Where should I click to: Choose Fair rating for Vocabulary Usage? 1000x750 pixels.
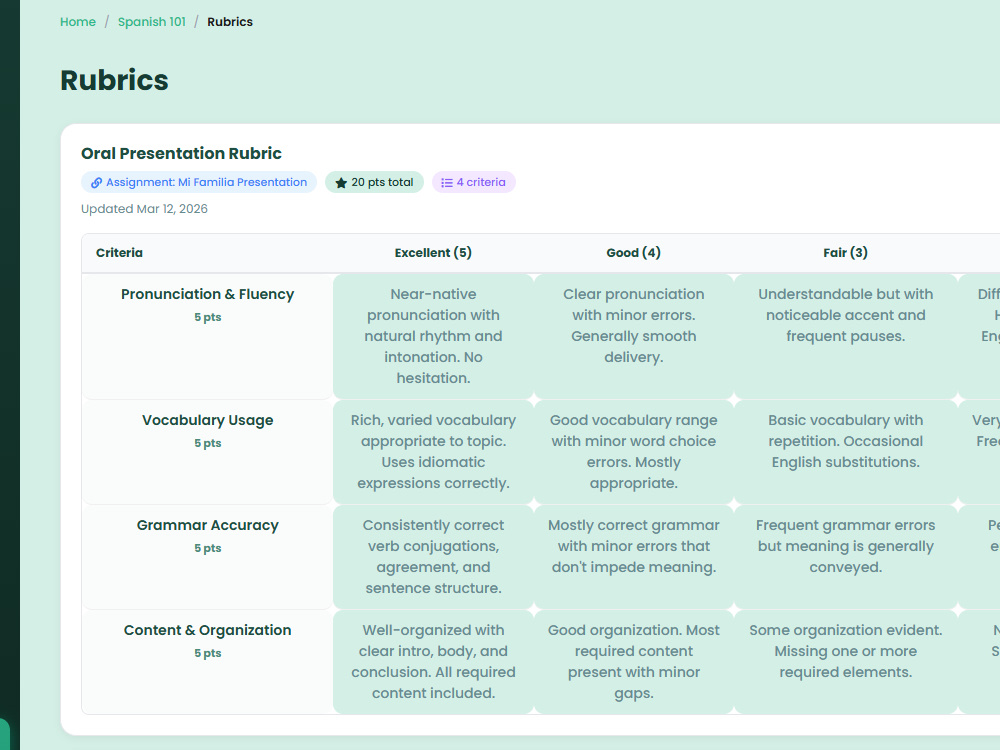(x=845, y=452)
